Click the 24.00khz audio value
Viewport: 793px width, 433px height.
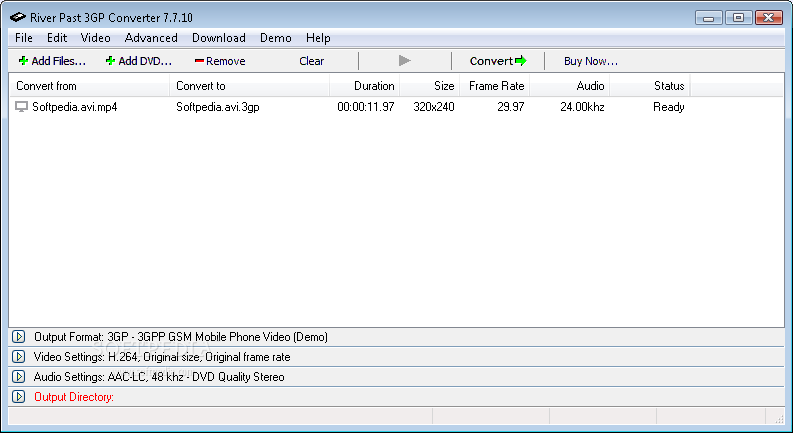pyautogui.click(x=582, y=107)
